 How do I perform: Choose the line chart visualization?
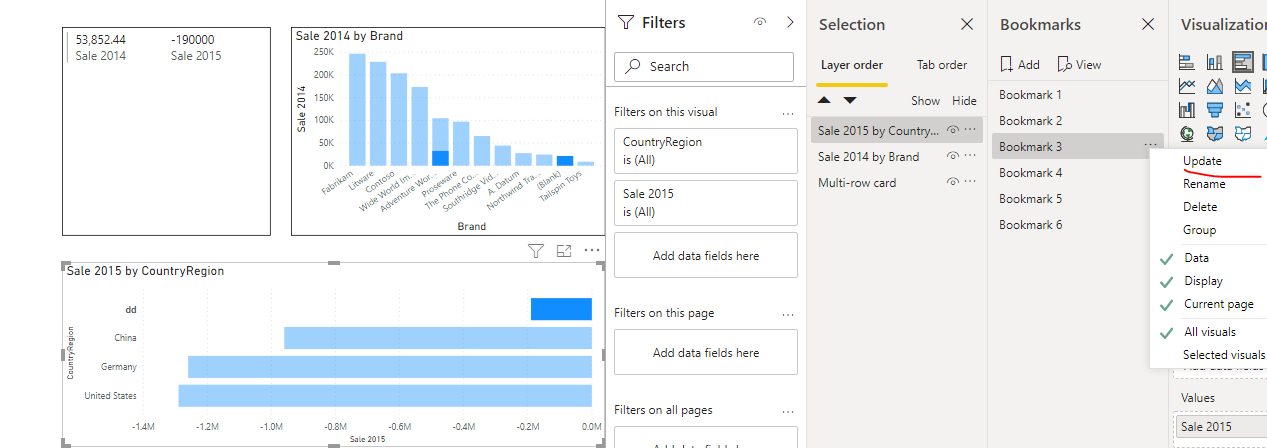tap(1188, 86)
